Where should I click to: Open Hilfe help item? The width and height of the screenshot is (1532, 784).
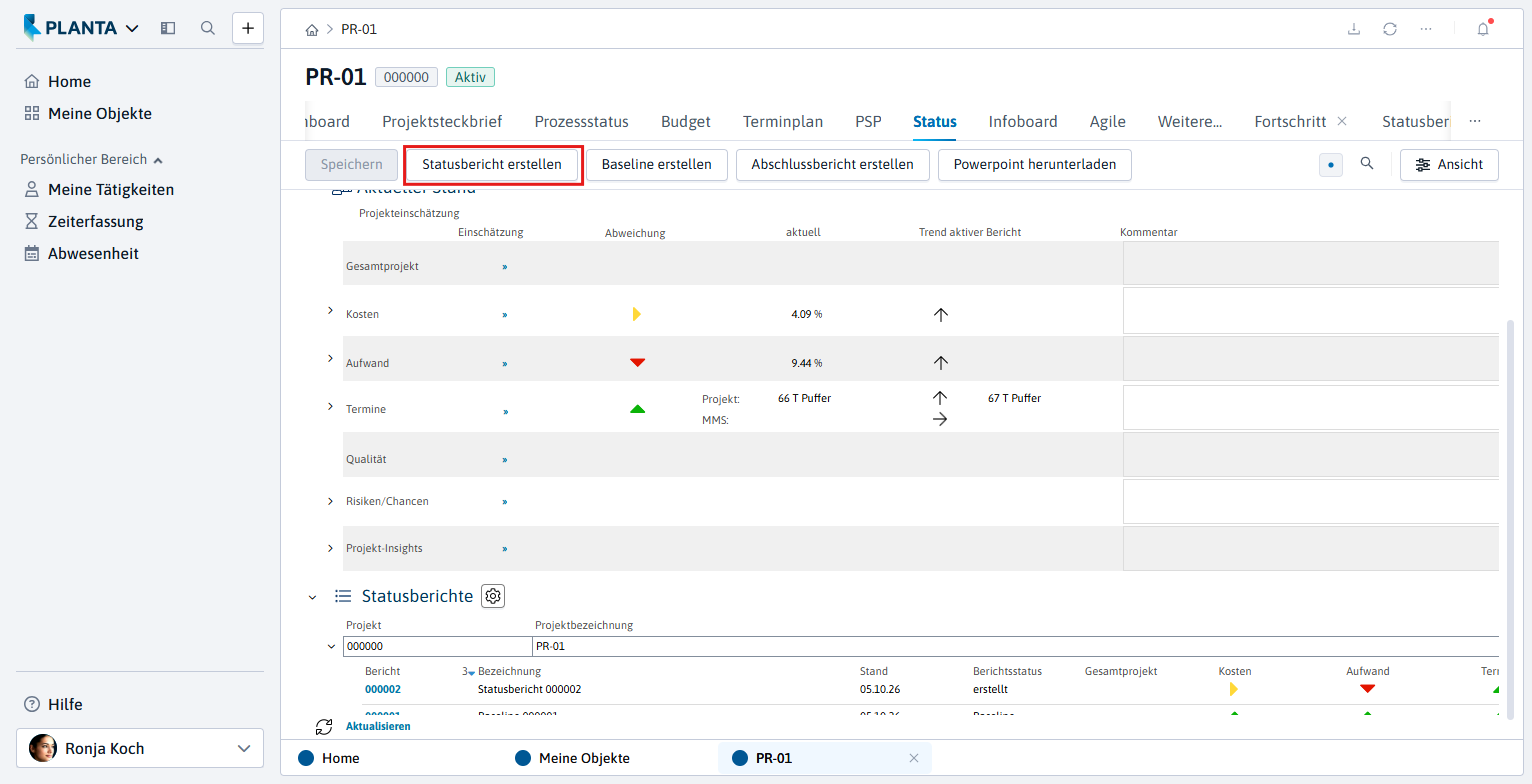click(x=53, y=705)
